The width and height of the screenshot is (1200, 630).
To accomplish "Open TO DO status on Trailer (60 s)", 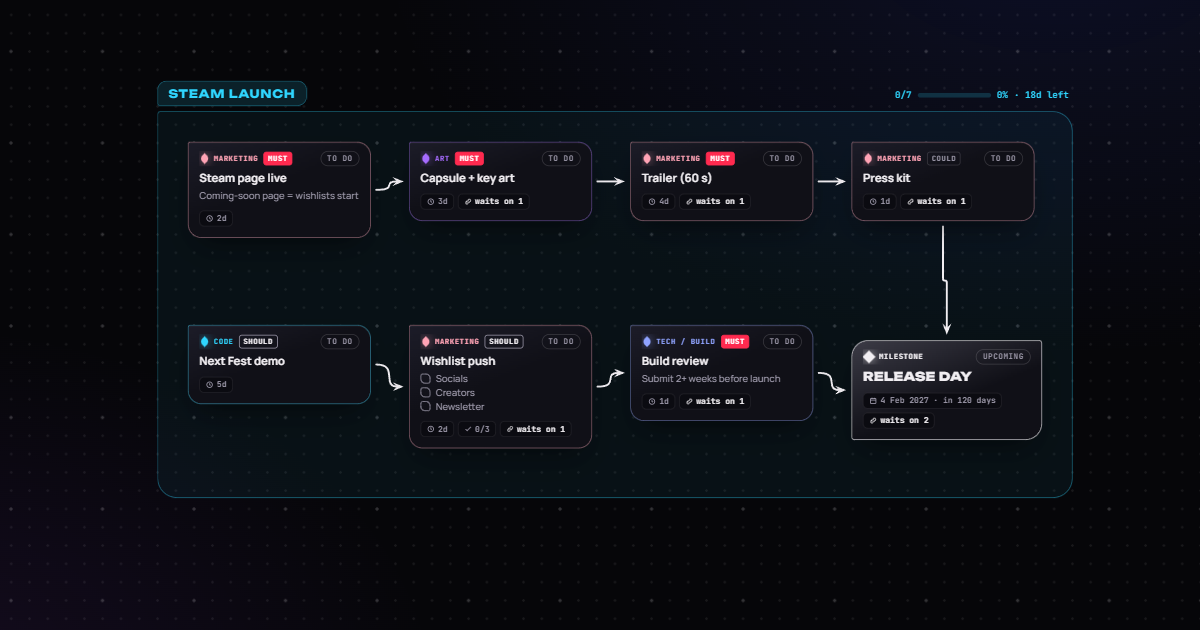I will pos(782,158).
